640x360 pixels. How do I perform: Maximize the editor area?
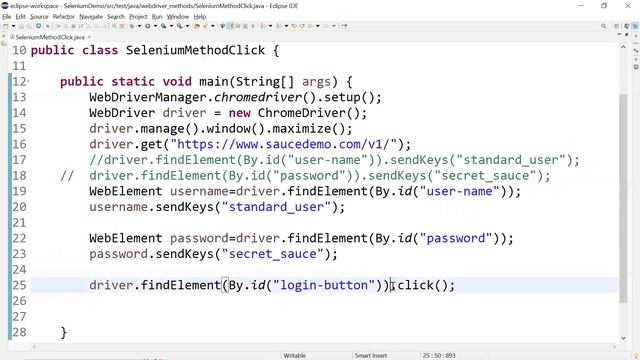point(627,34)
